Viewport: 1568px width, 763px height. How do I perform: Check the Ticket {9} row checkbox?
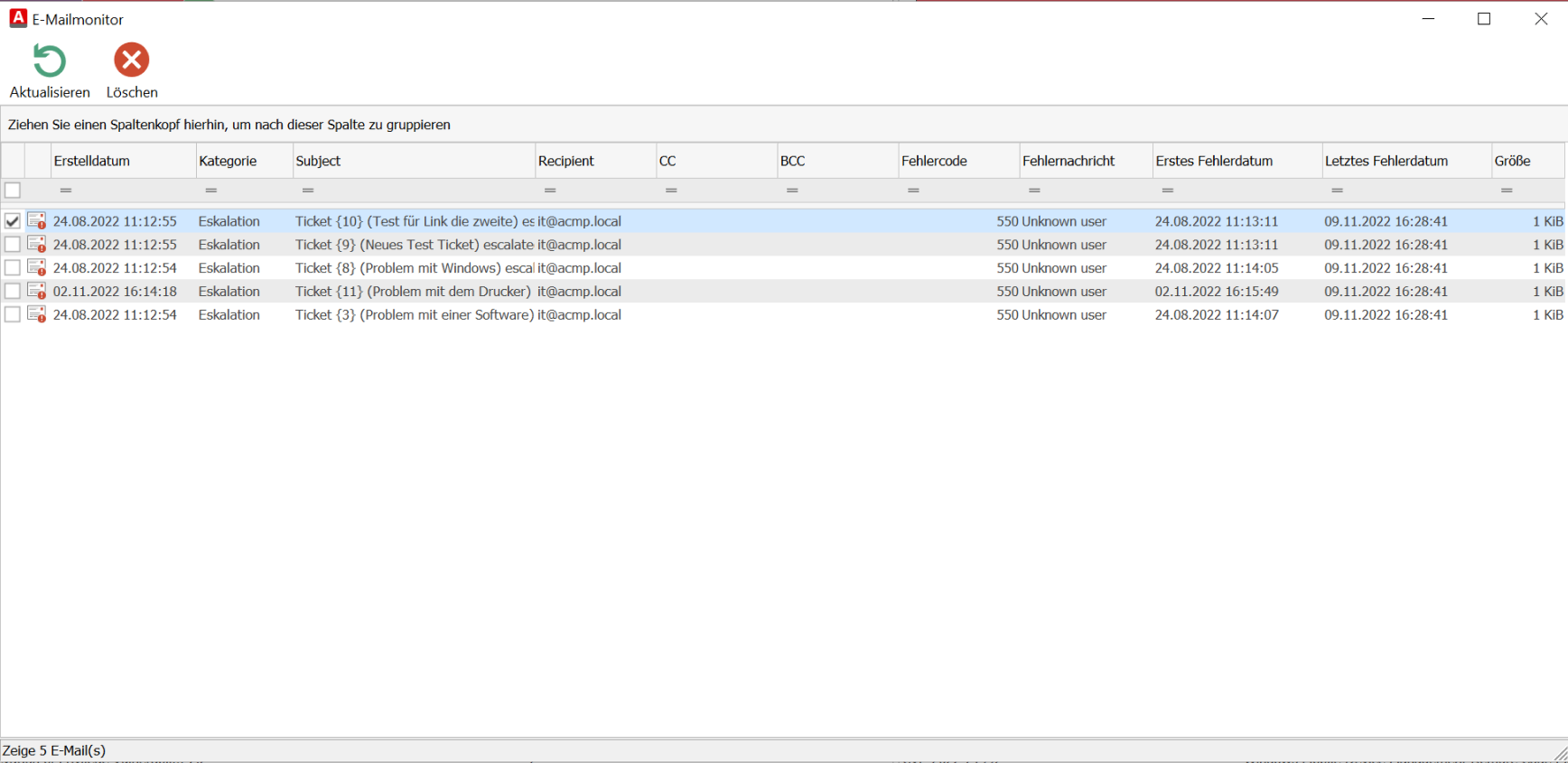(x=13, y=245)
